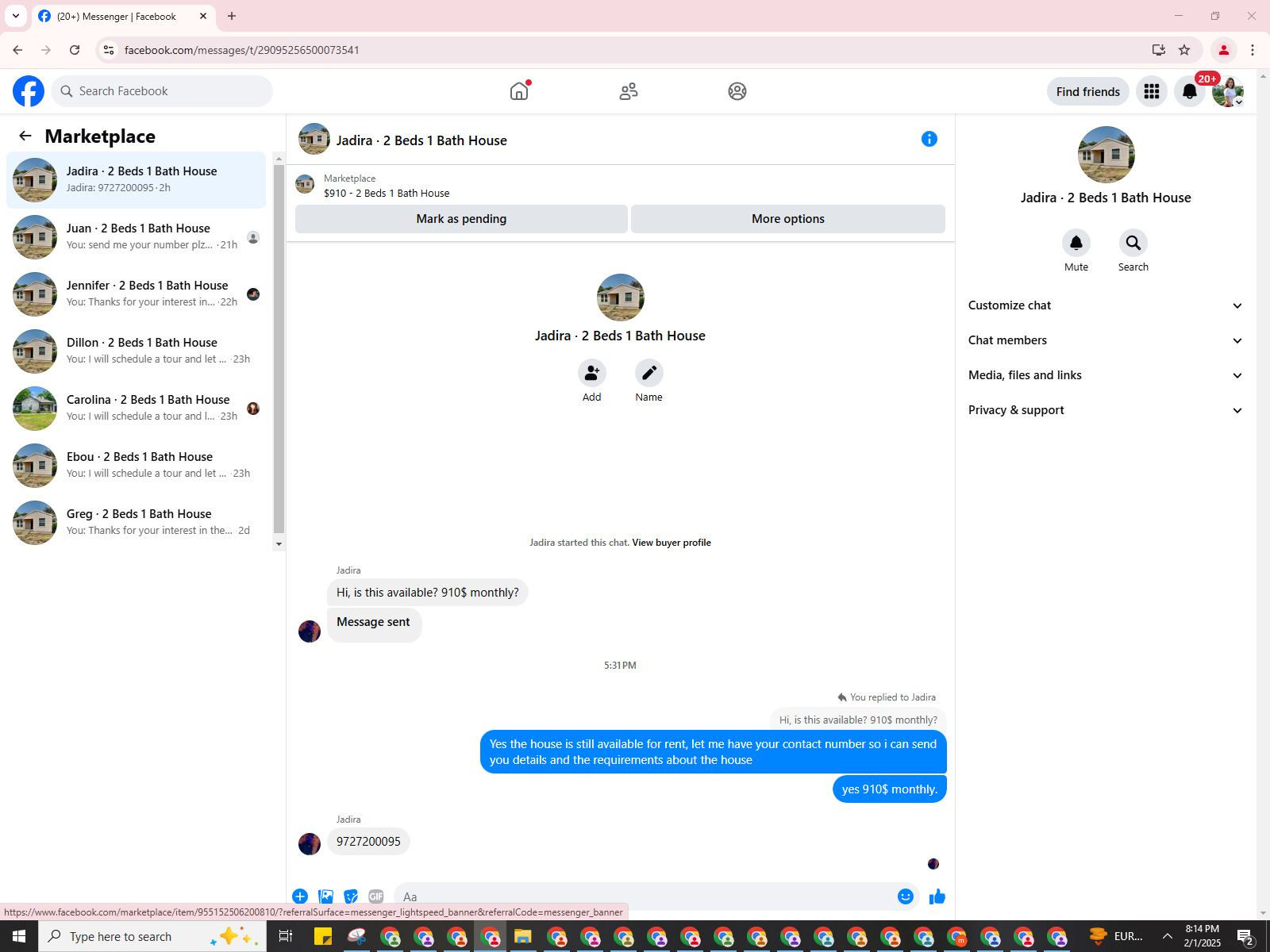Open the account profile picture menu
Image resolution: width=1270 pixels, height=952 pixels.
(1228, 91)
